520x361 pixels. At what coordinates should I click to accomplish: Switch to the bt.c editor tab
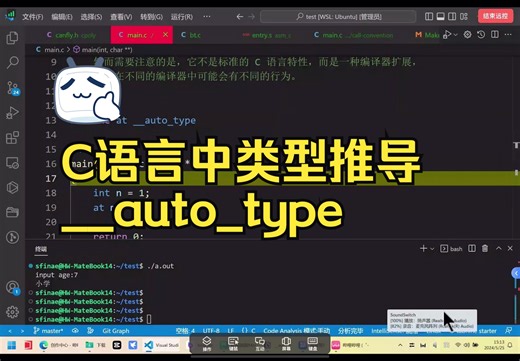[x=191, y=35]
